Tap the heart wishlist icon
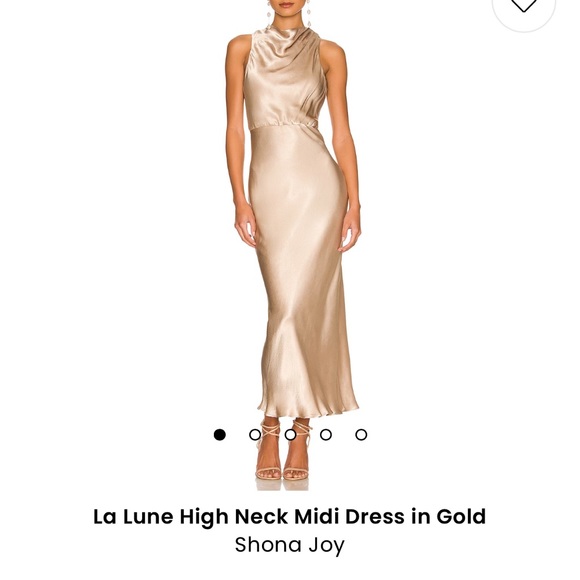 coord(523,4)
